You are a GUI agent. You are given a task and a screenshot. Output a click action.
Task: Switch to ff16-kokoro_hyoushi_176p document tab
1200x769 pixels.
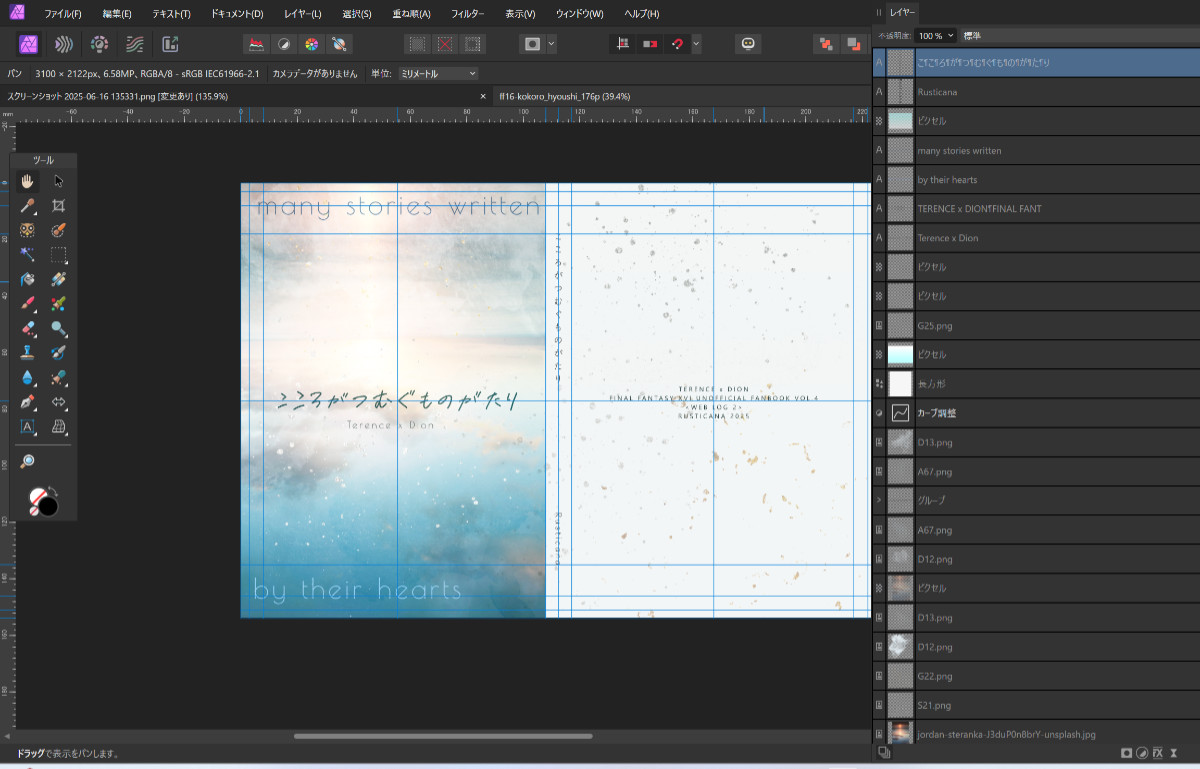pos(564,96)
